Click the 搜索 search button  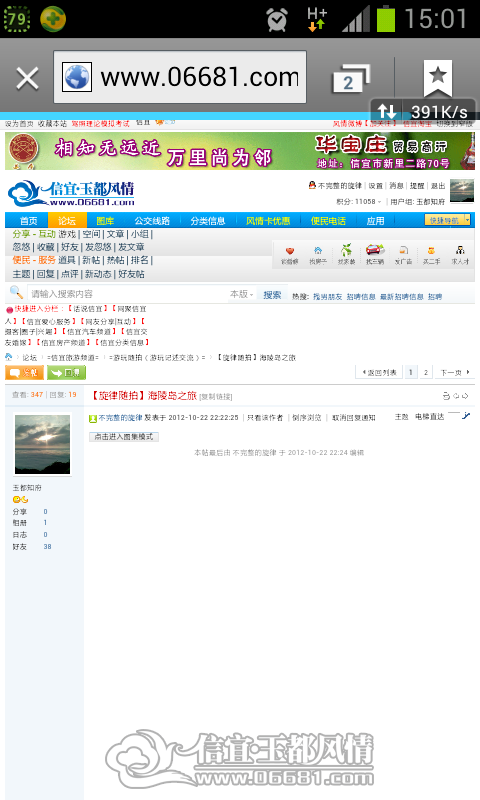(272, 294)
